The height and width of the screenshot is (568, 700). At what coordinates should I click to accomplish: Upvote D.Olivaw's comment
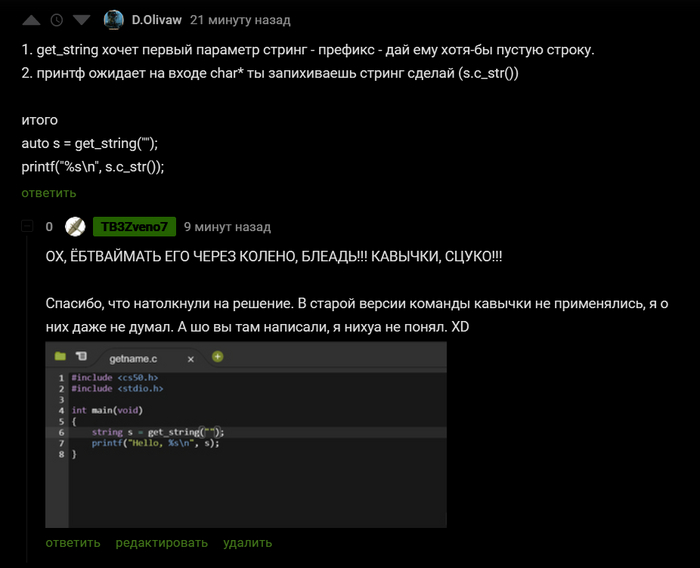coord(31,20)
